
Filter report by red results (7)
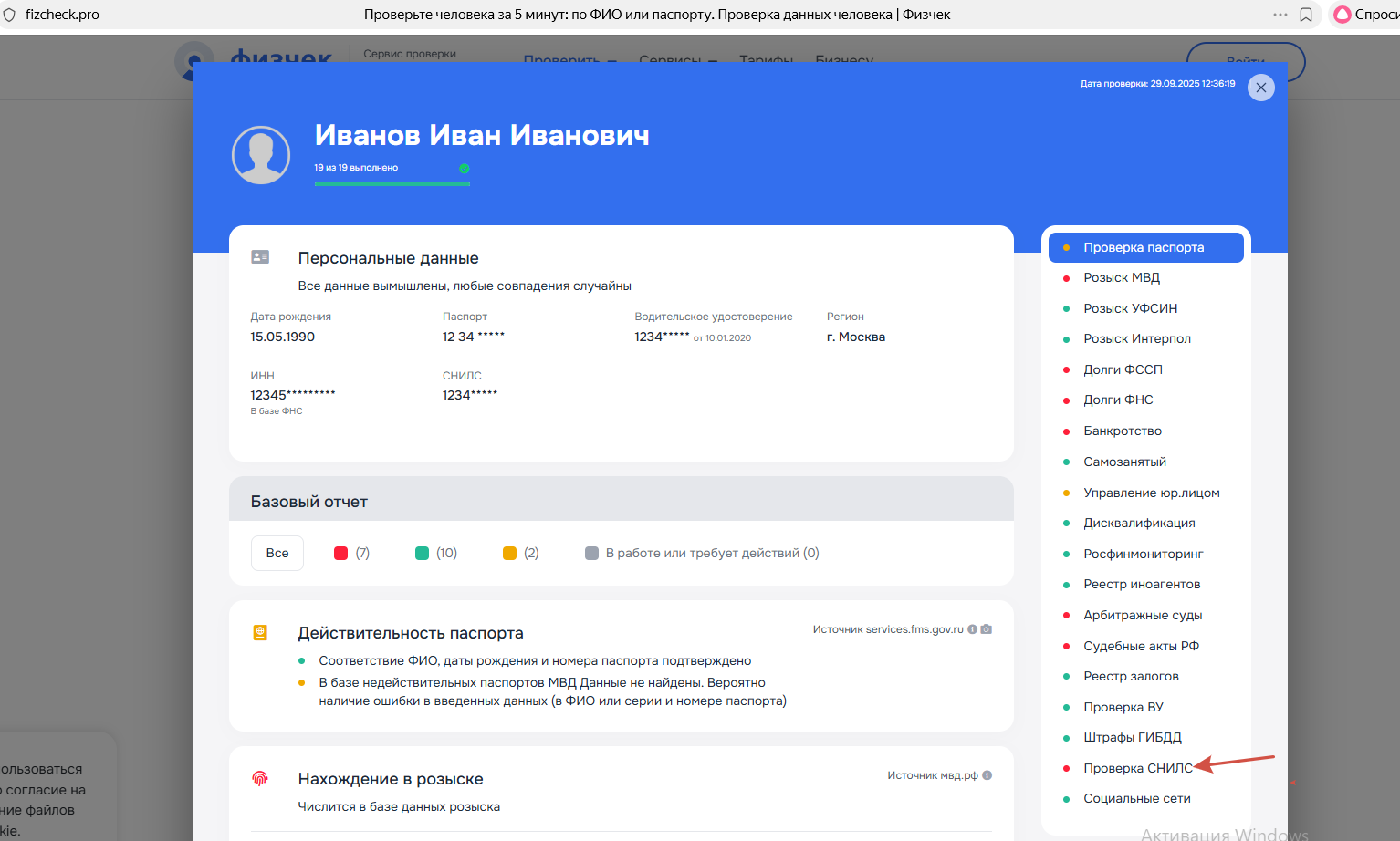click(351, 553)
